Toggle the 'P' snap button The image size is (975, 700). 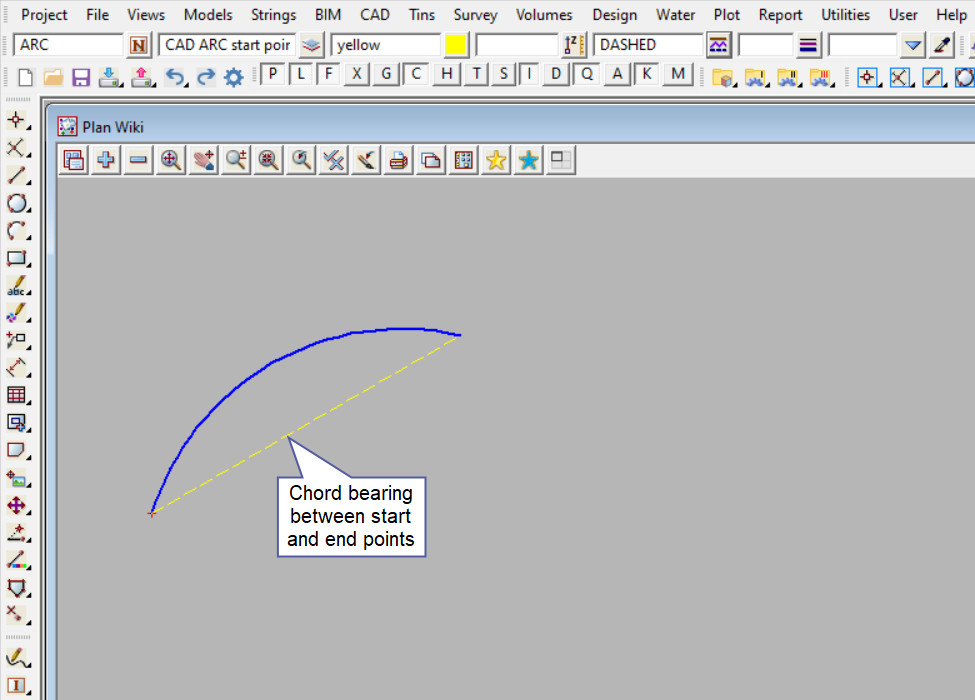pos(273,74)
